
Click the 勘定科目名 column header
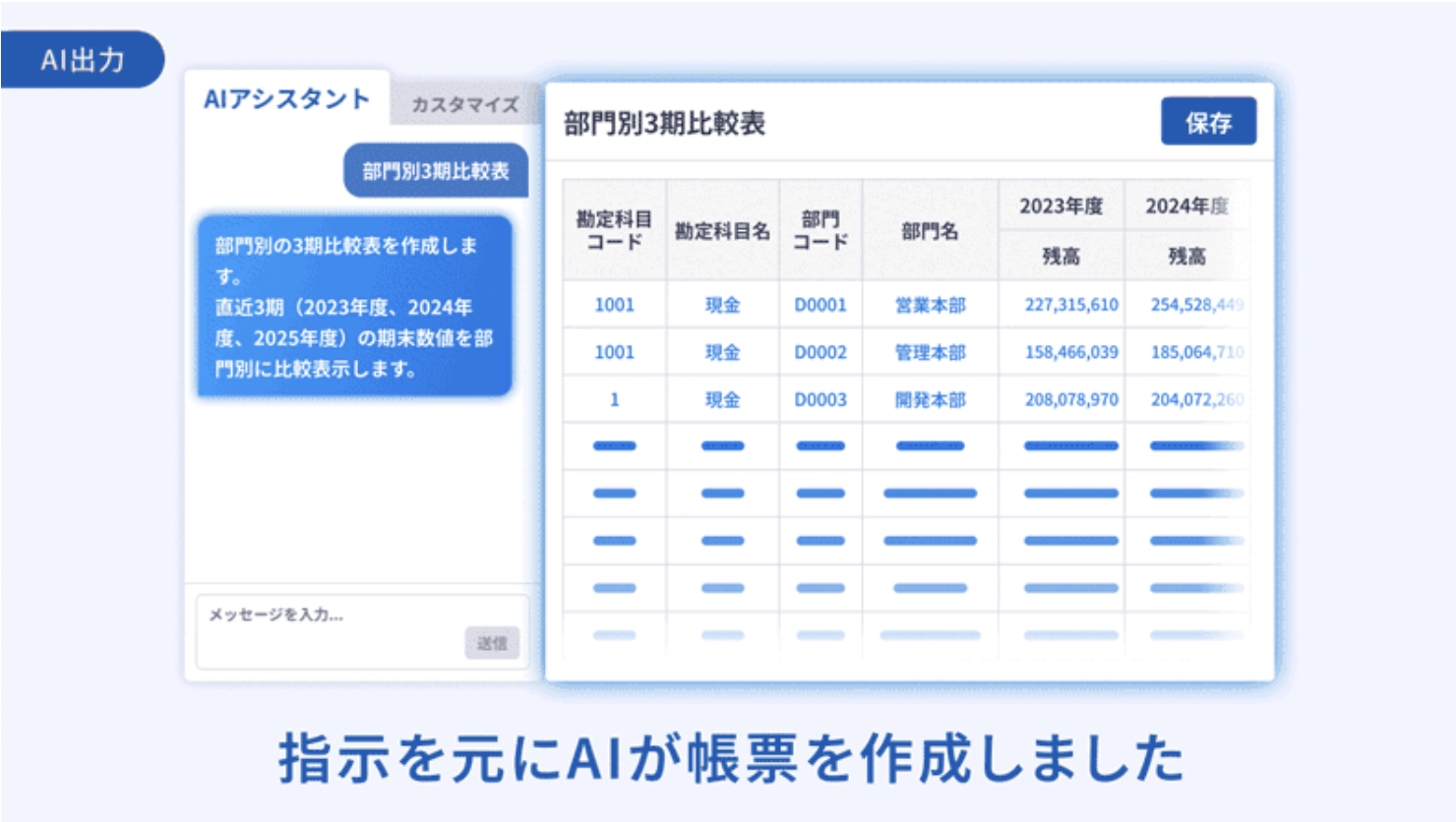tap(722, 228)
